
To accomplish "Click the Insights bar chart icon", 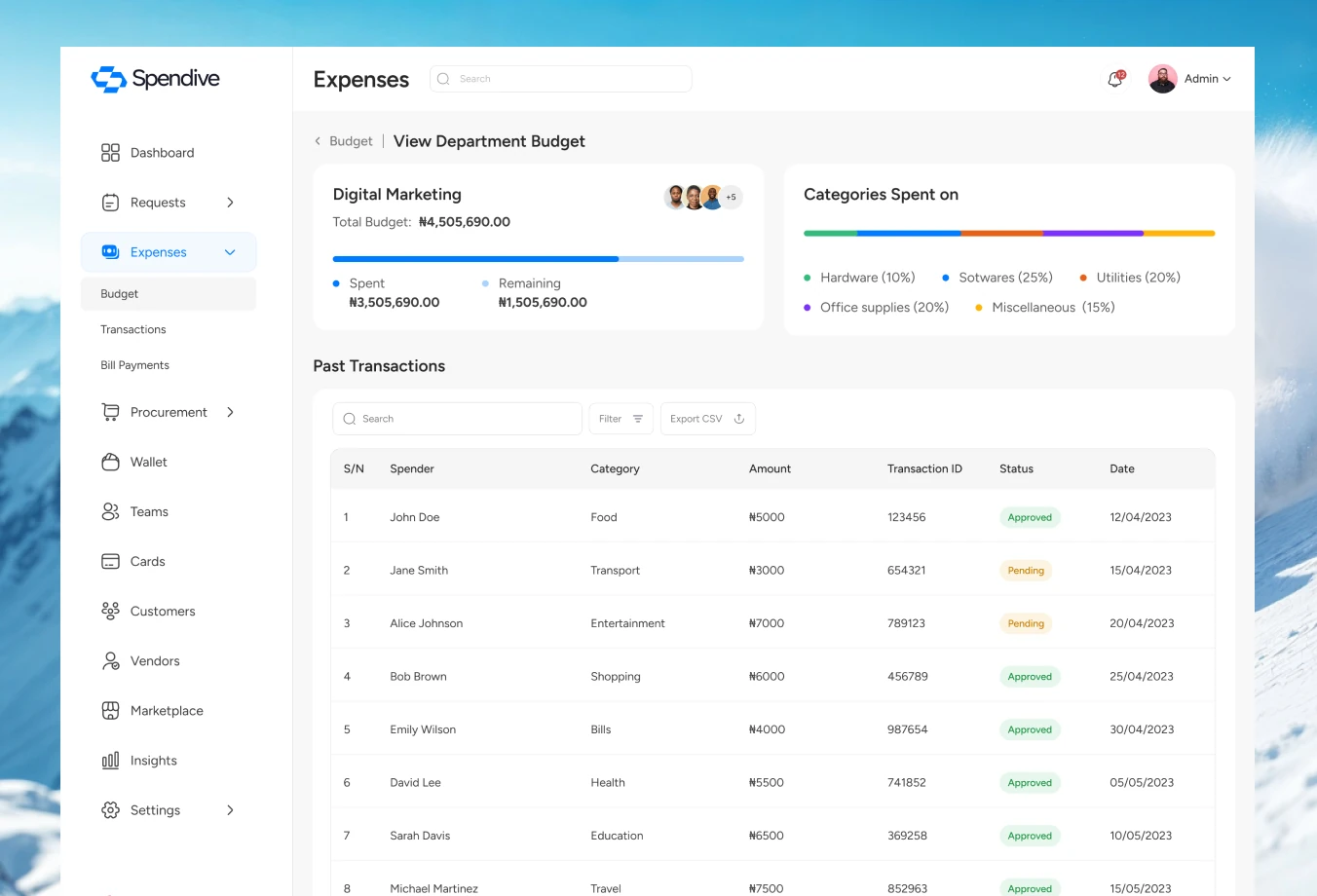I will coord(110,760).
